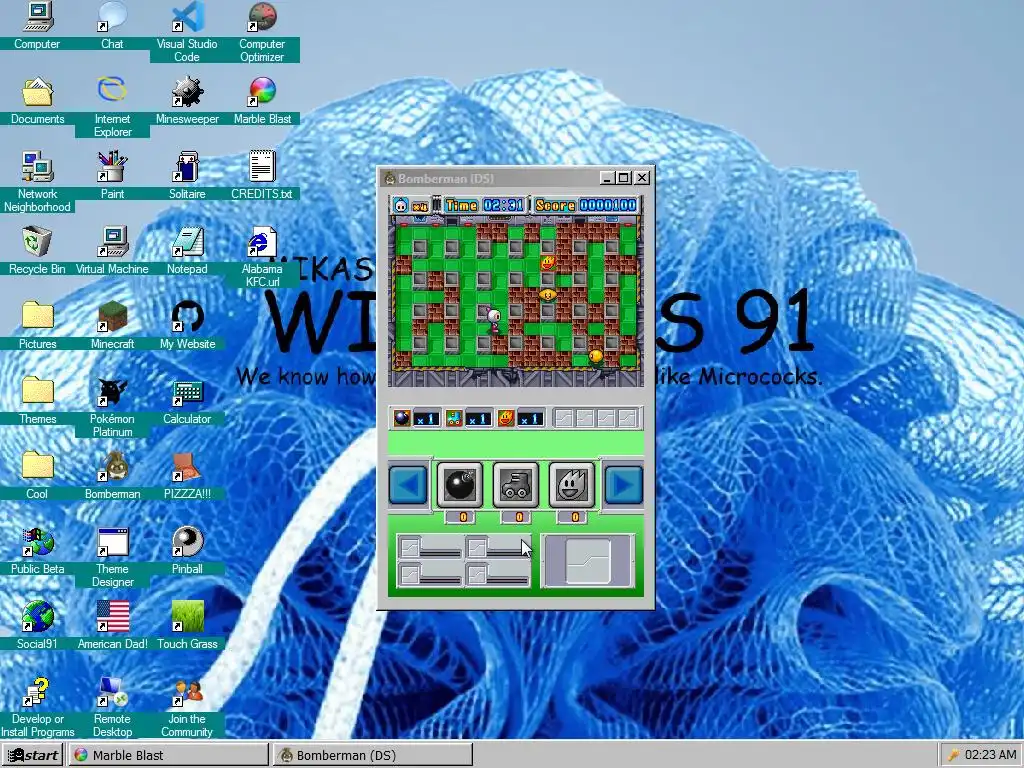Click the speed skate count indicator
This screenshot has height=768, width=1024.
coord(454,418)
